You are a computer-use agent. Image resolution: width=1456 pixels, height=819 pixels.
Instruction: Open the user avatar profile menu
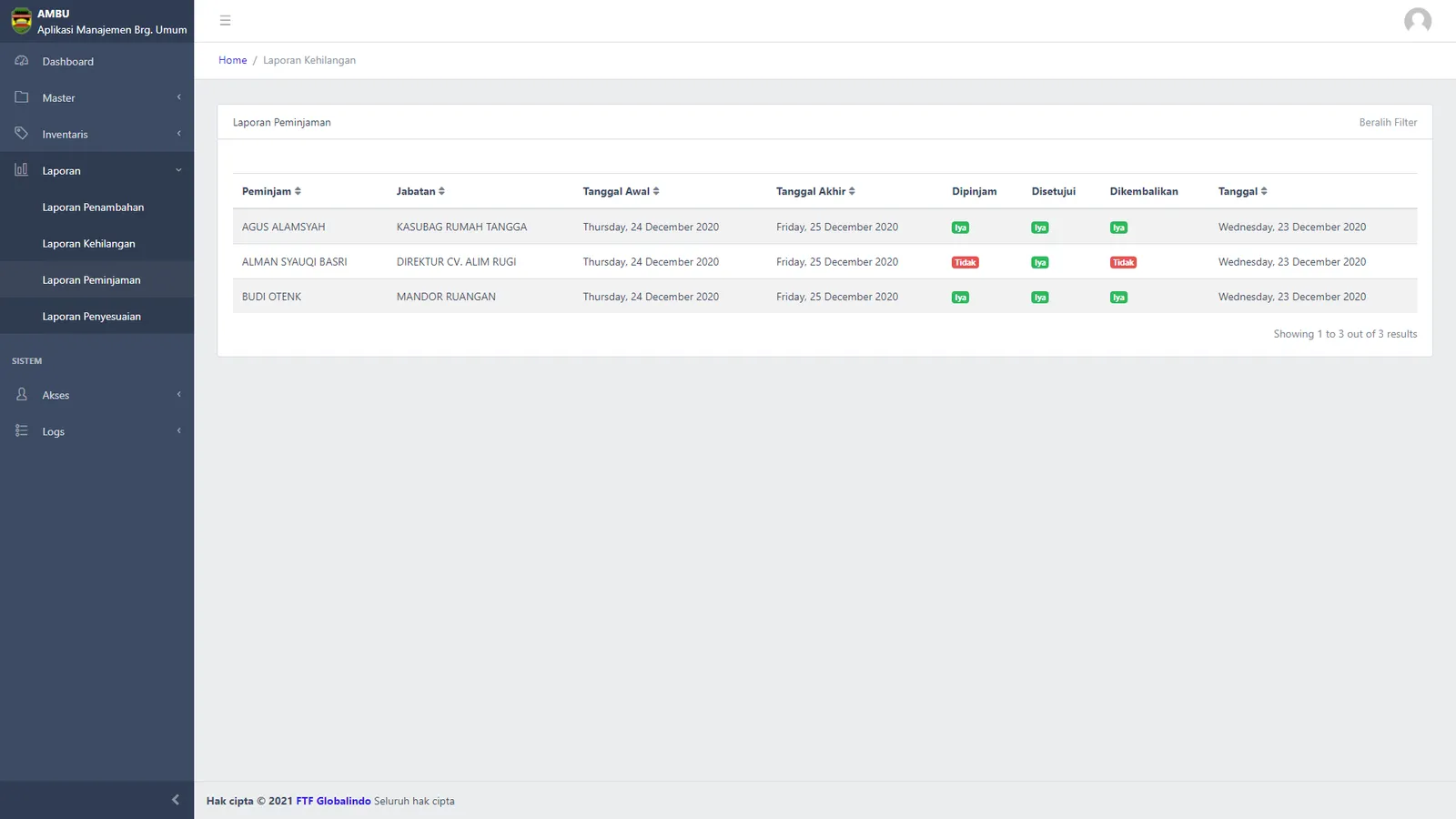coord(1417,21)
